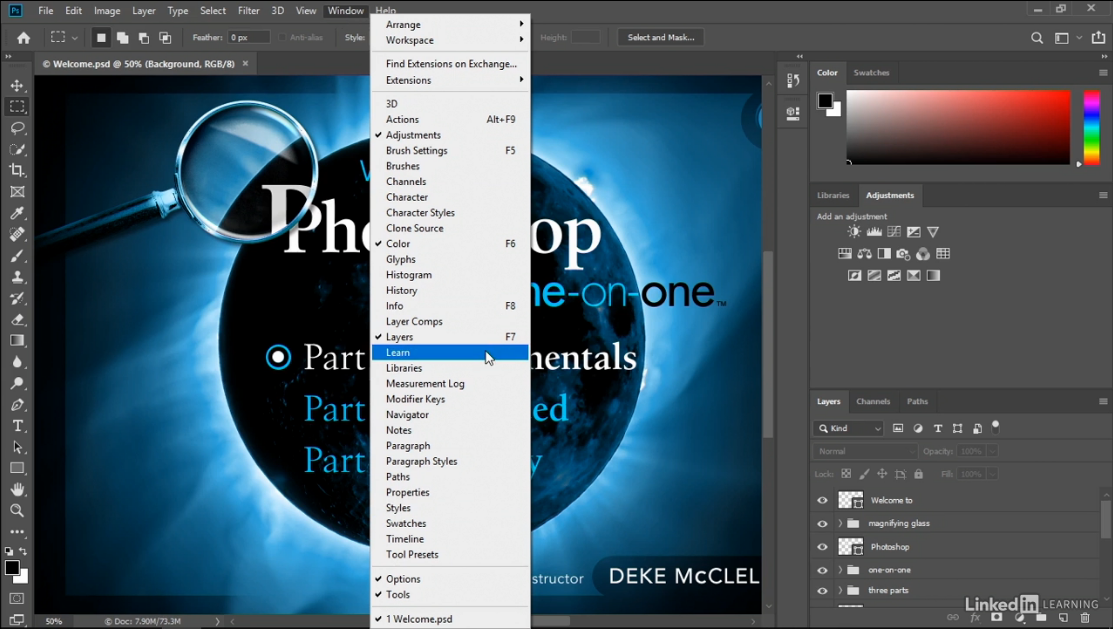Image resolution: width=1113 pixels, height=629 pixels.
Task: Choose Navigator from the Window menu
Action: (x=450, y=415)
